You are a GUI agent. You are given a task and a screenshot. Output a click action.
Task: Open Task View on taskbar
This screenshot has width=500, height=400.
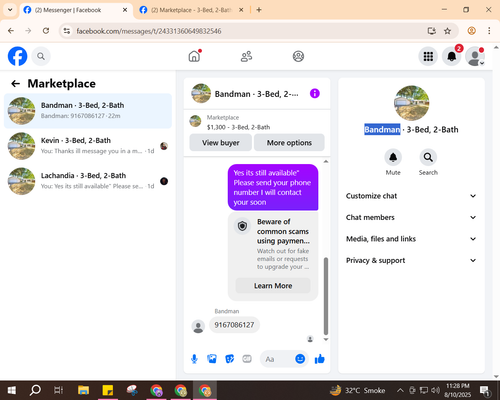pos(58,390)
